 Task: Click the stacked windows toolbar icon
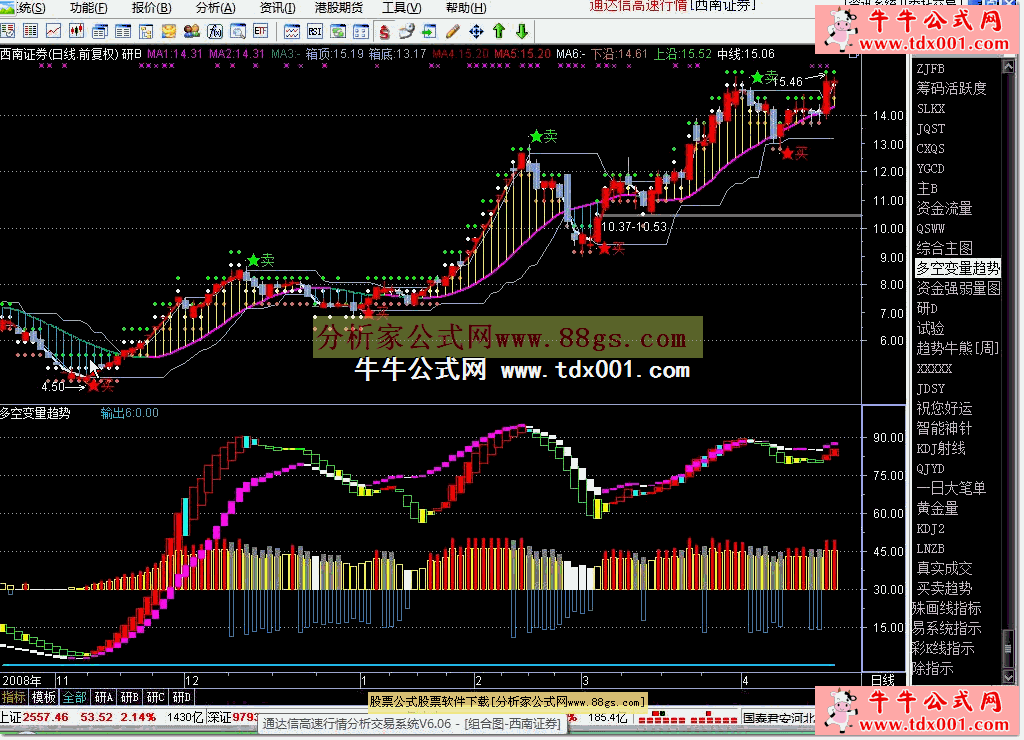pyautogui.click(x=100, y=31)
